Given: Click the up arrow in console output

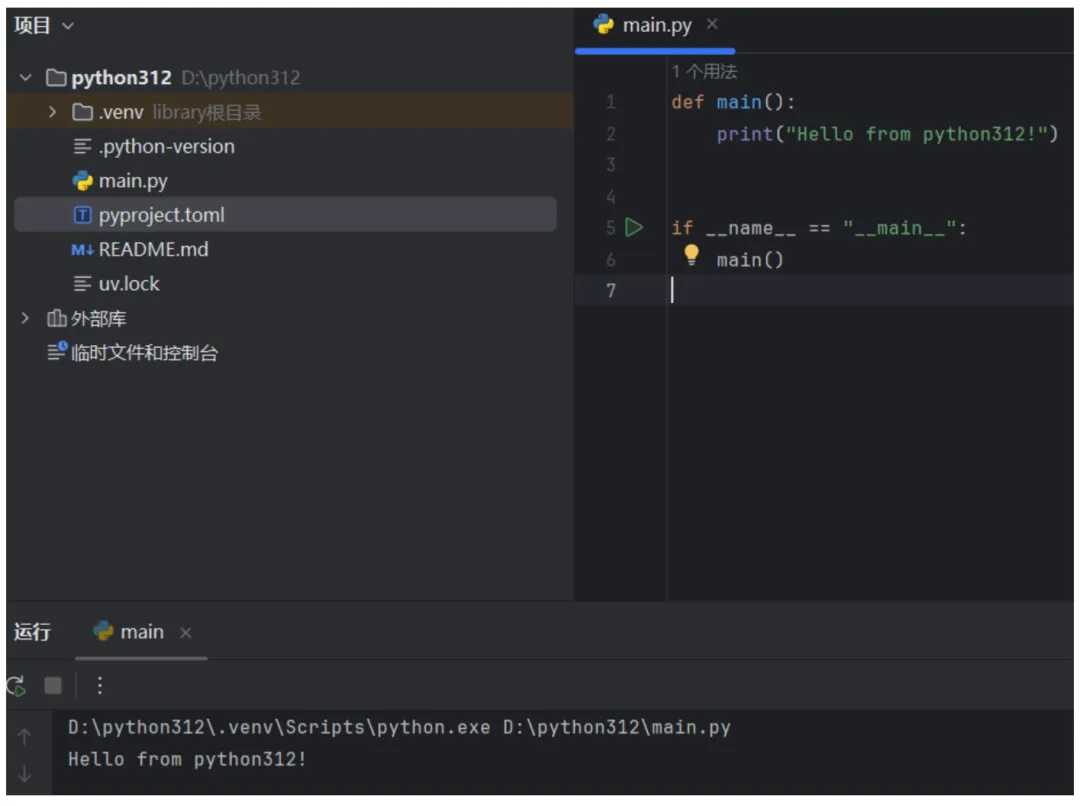Looking at the screenshot, I should coord(25,738).
